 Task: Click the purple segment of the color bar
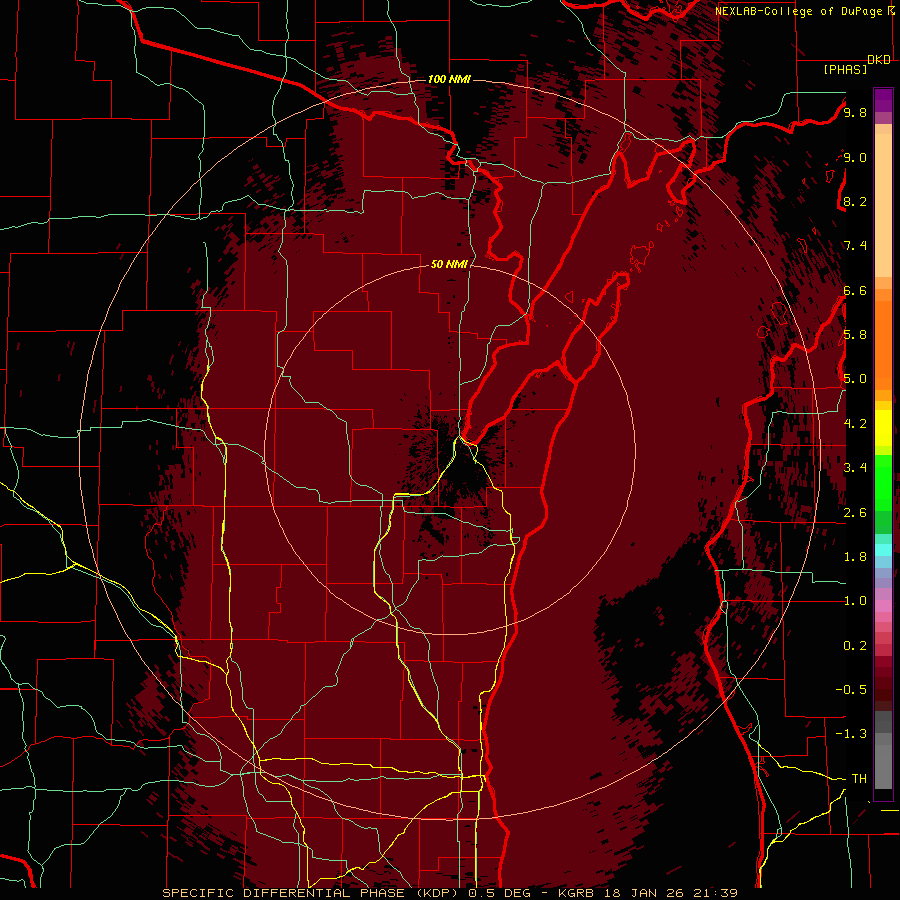883,100
